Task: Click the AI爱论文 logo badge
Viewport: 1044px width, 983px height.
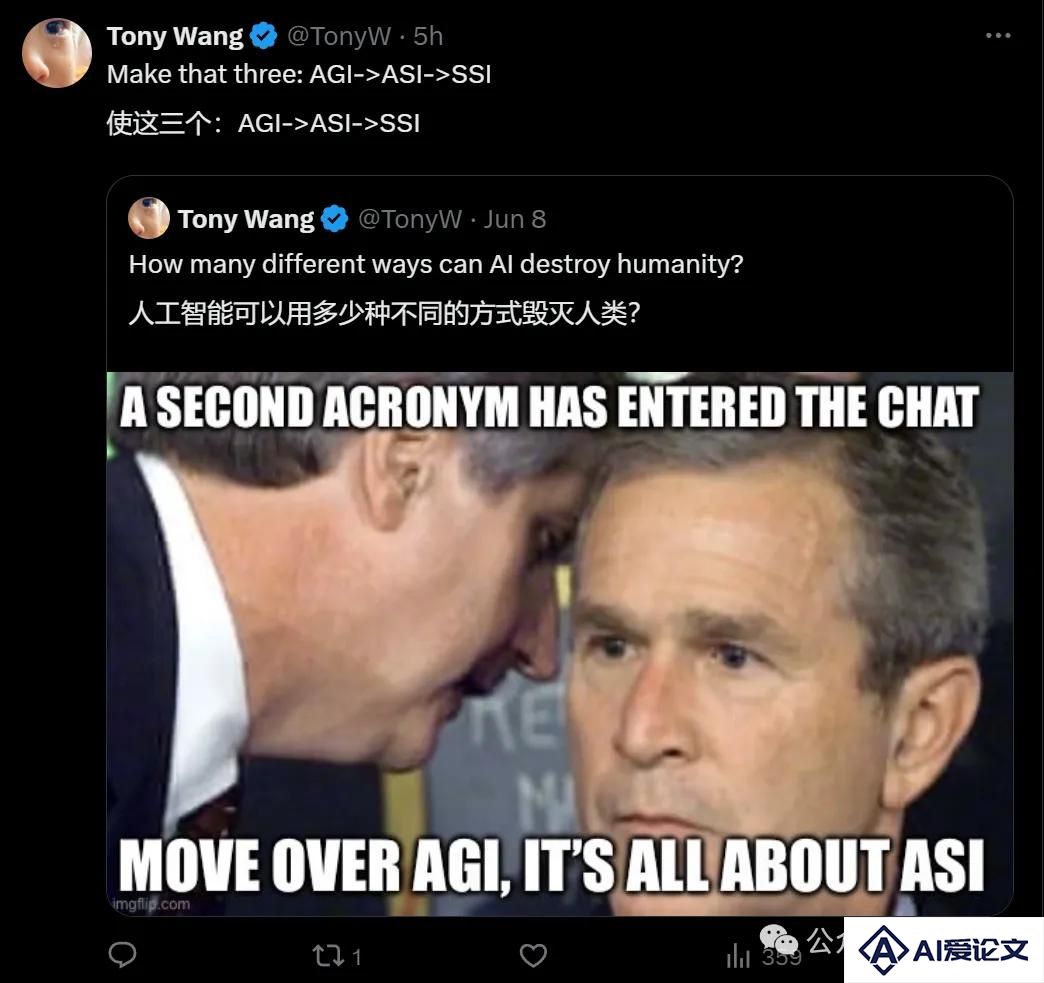Action: [943, 950]
